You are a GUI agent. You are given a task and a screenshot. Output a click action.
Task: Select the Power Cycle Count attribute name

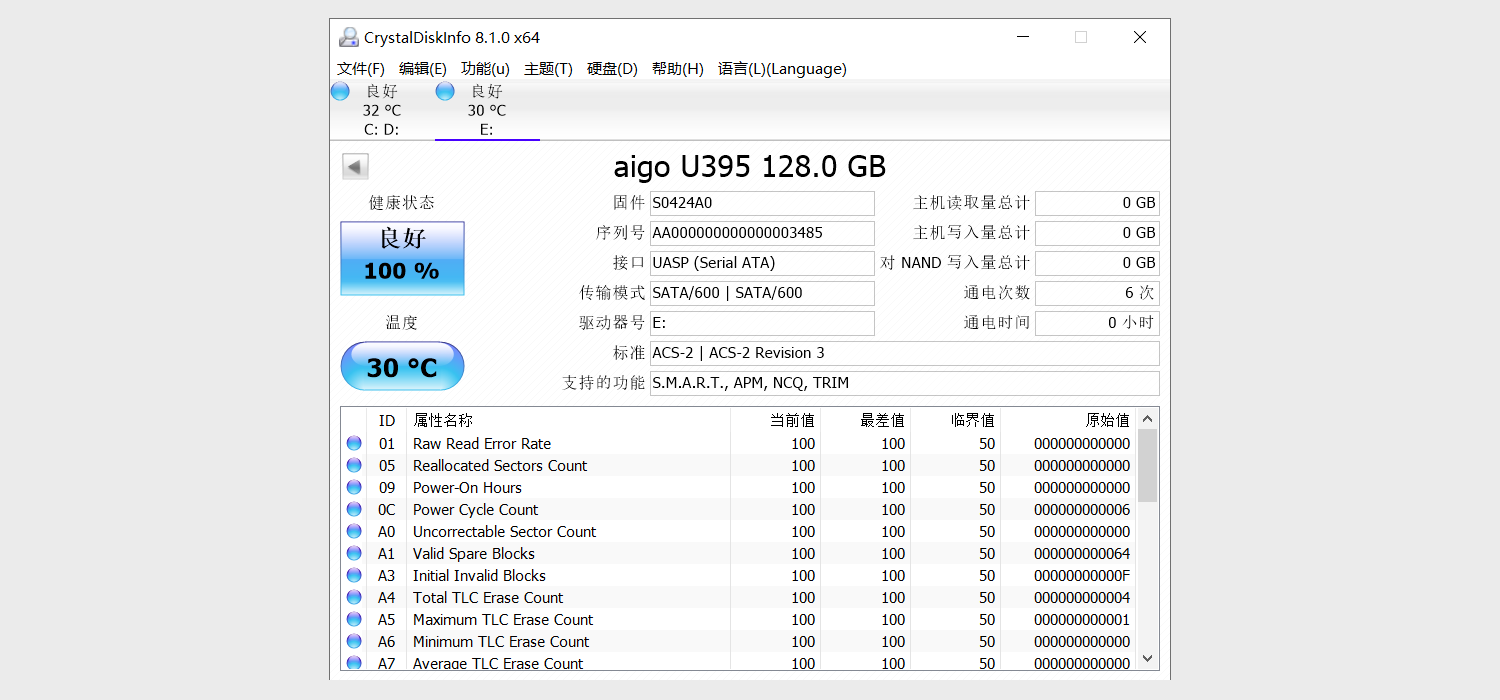tap(475, 510)
